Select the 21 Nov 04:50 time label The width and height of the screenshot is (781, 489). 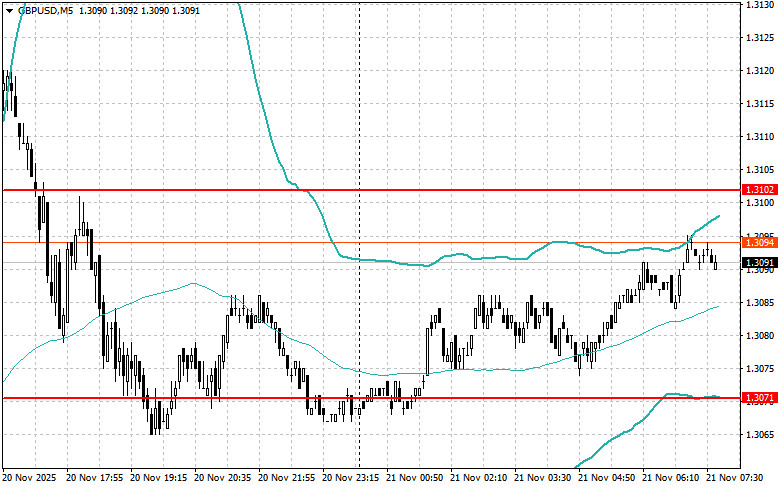[x=607, y=478]
